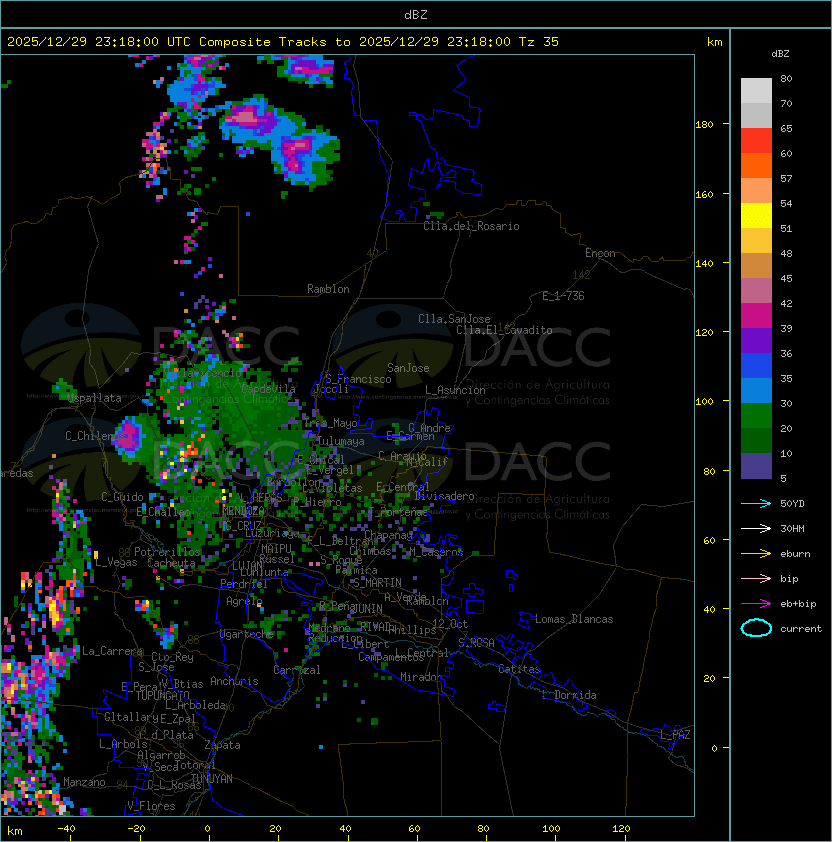
Task: Click the 'Clla.del_Rosario' map label
Action: coord(471,226)
